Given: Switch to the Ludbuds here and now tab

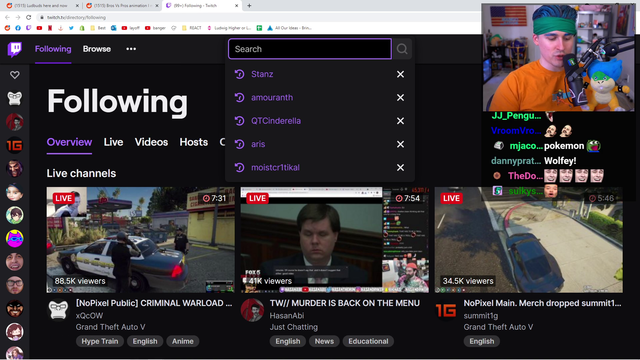Looking at the screenshot, I should (x=41, y=6).
